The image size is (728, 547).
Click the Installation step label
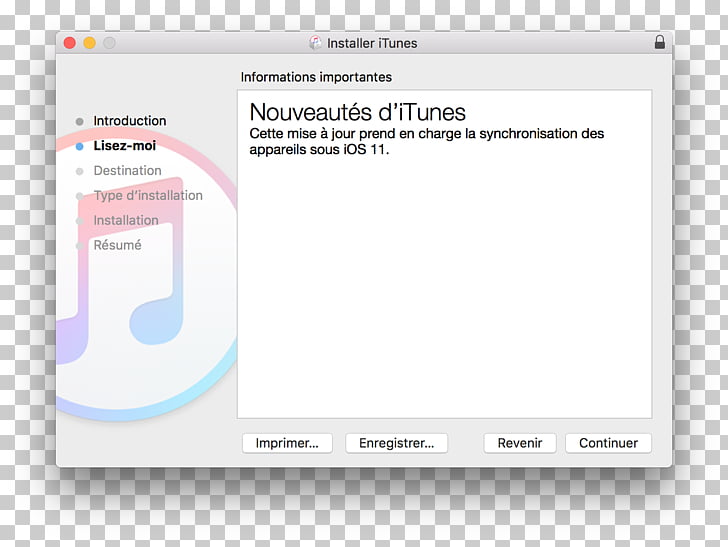(126, 220)
